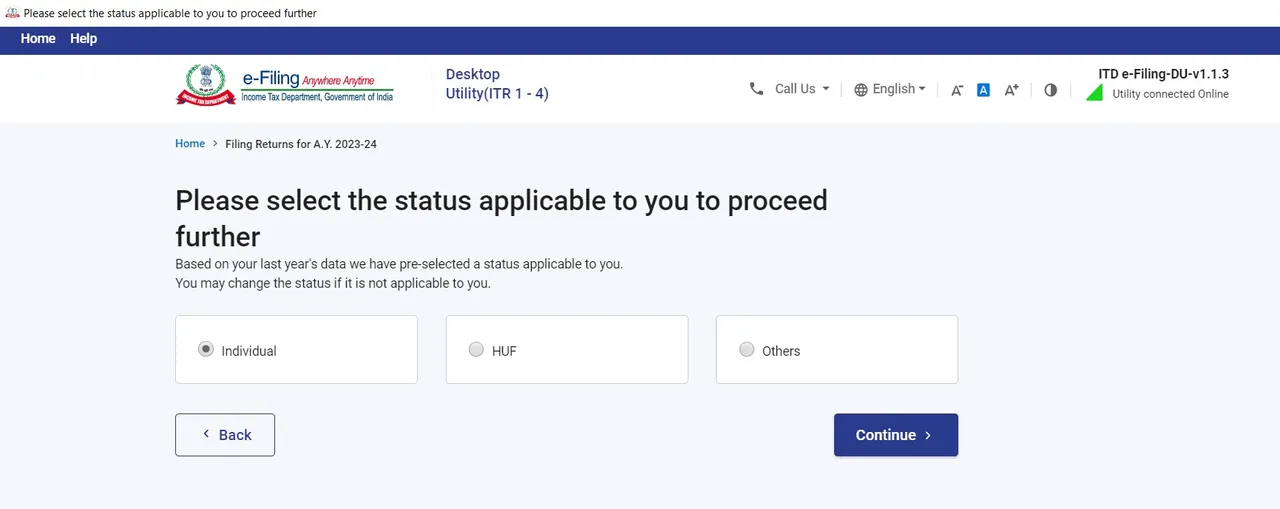The image size is (1280, 509).
Task: Click the e-Filing Income Tax Department logo
Action: (285, 85)
